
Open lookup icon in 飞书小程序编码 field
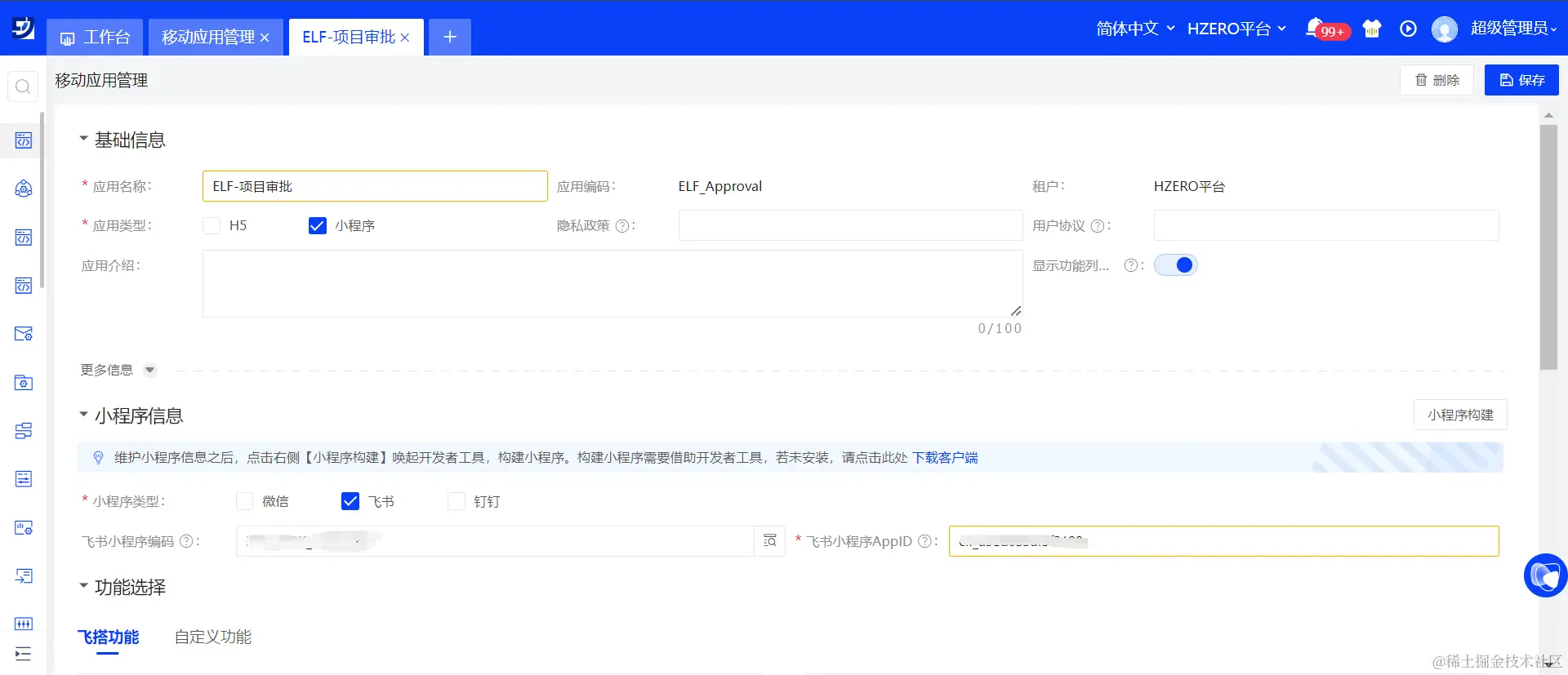pos(769,541)
